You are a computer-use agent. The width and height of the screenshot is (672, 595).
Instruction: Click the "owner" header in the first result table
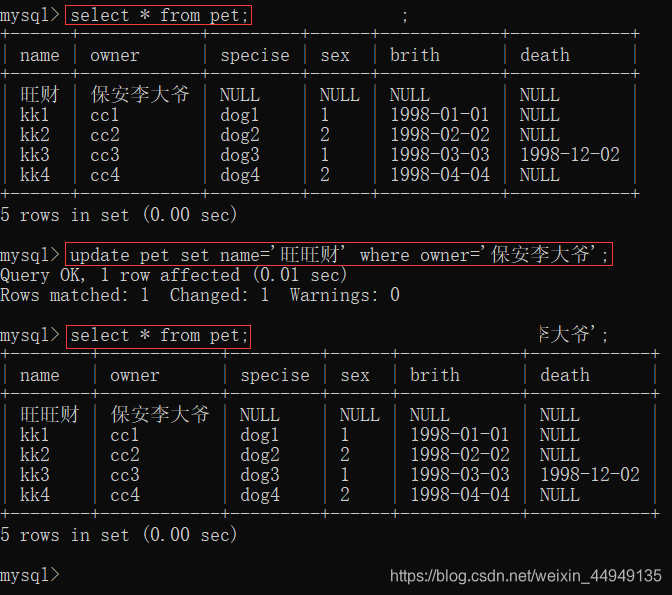(115, 55)
